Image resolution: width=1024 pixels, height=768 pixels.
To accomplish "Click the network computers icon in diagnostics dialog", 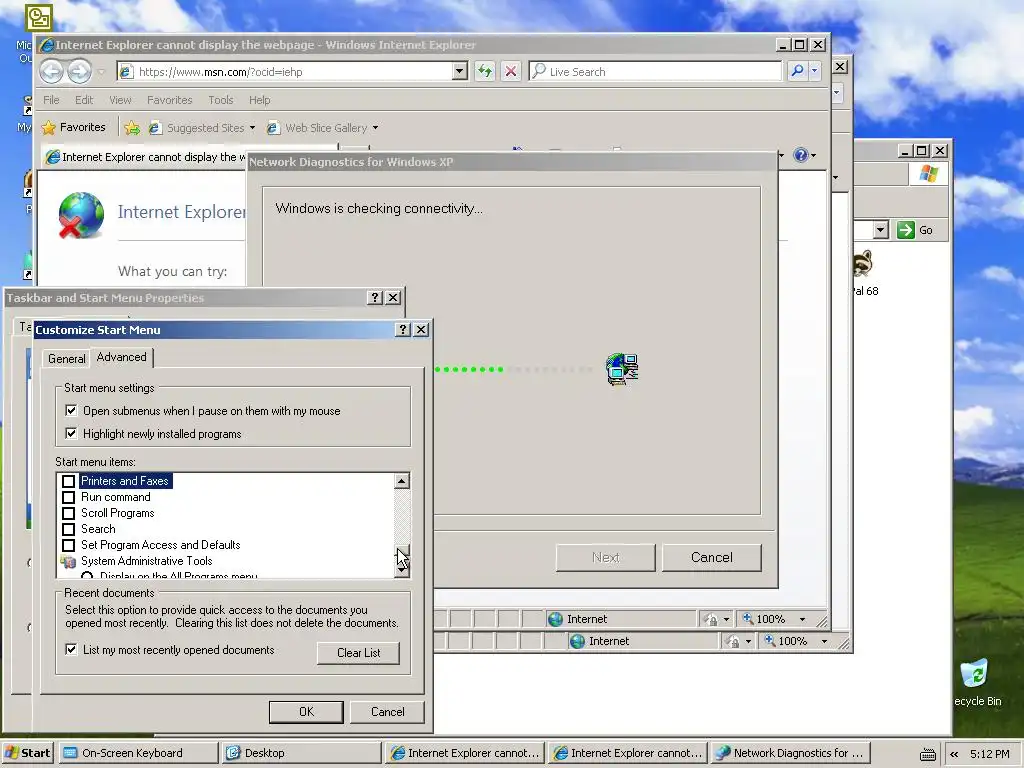I will click(622, 369).
